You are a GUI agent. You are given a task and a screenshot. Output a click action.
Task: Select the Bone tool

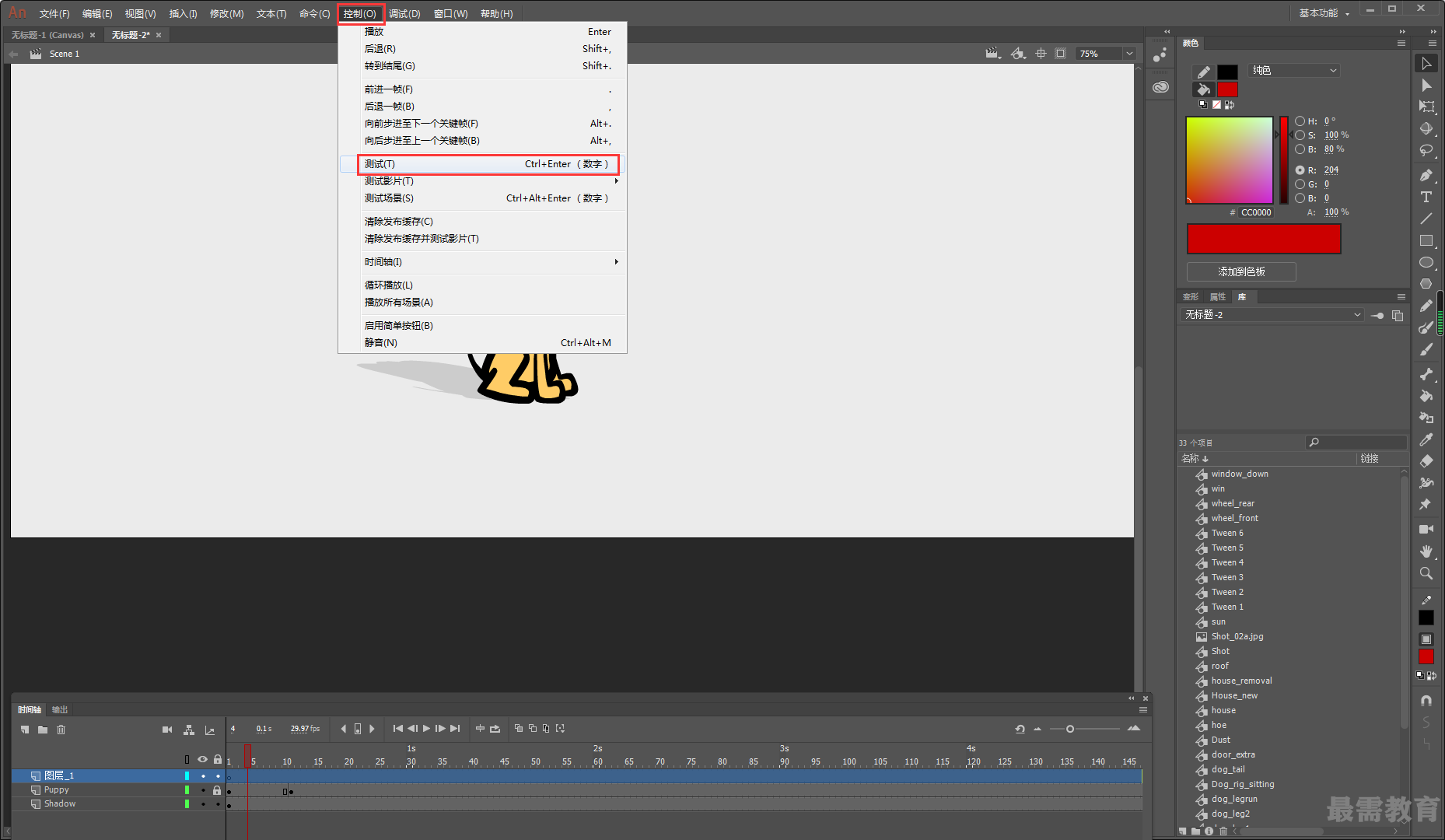tap(1426, 374)
